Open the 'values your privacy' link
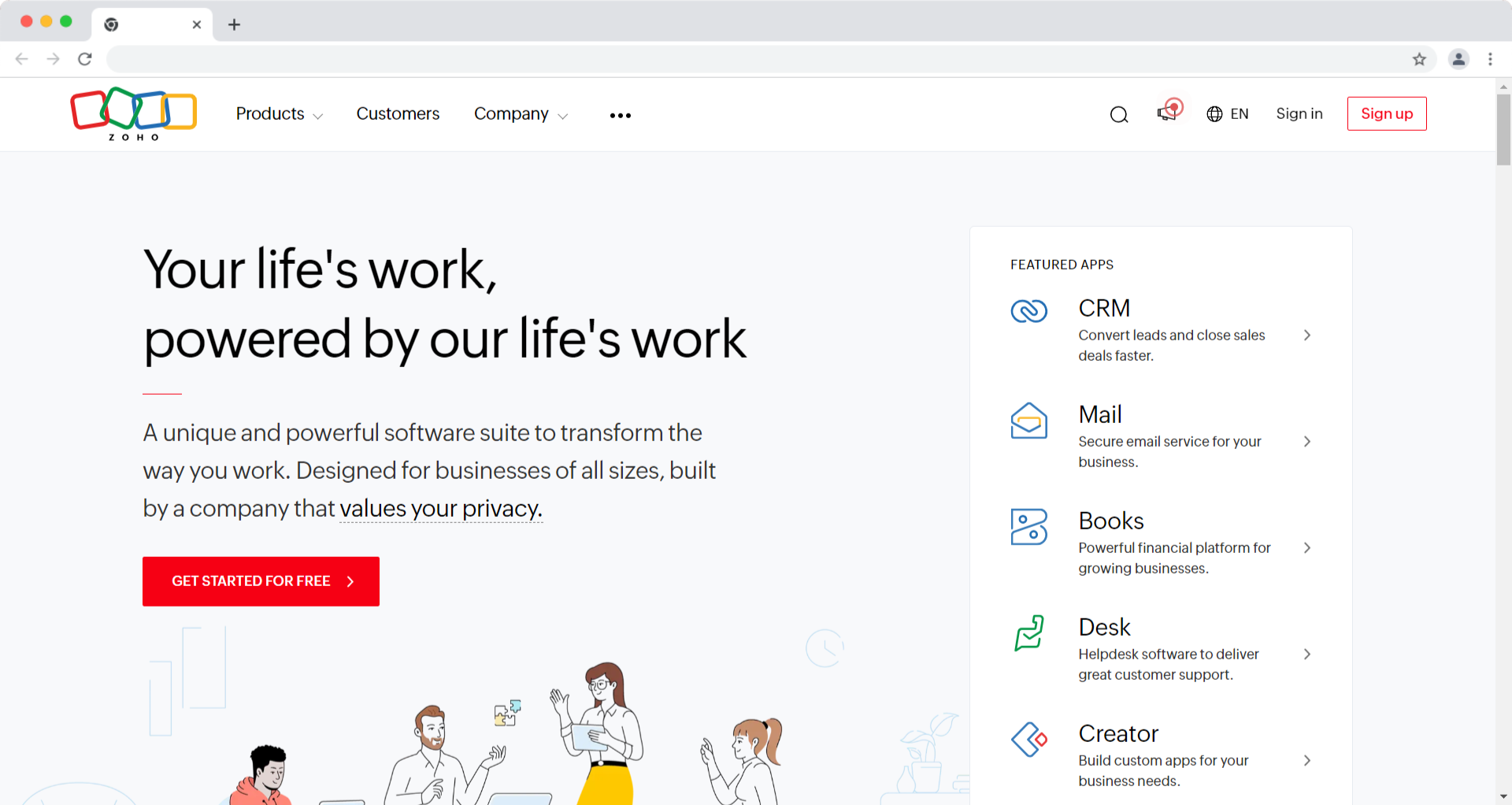Screen dimensions: 1512x805 [441, 509]
